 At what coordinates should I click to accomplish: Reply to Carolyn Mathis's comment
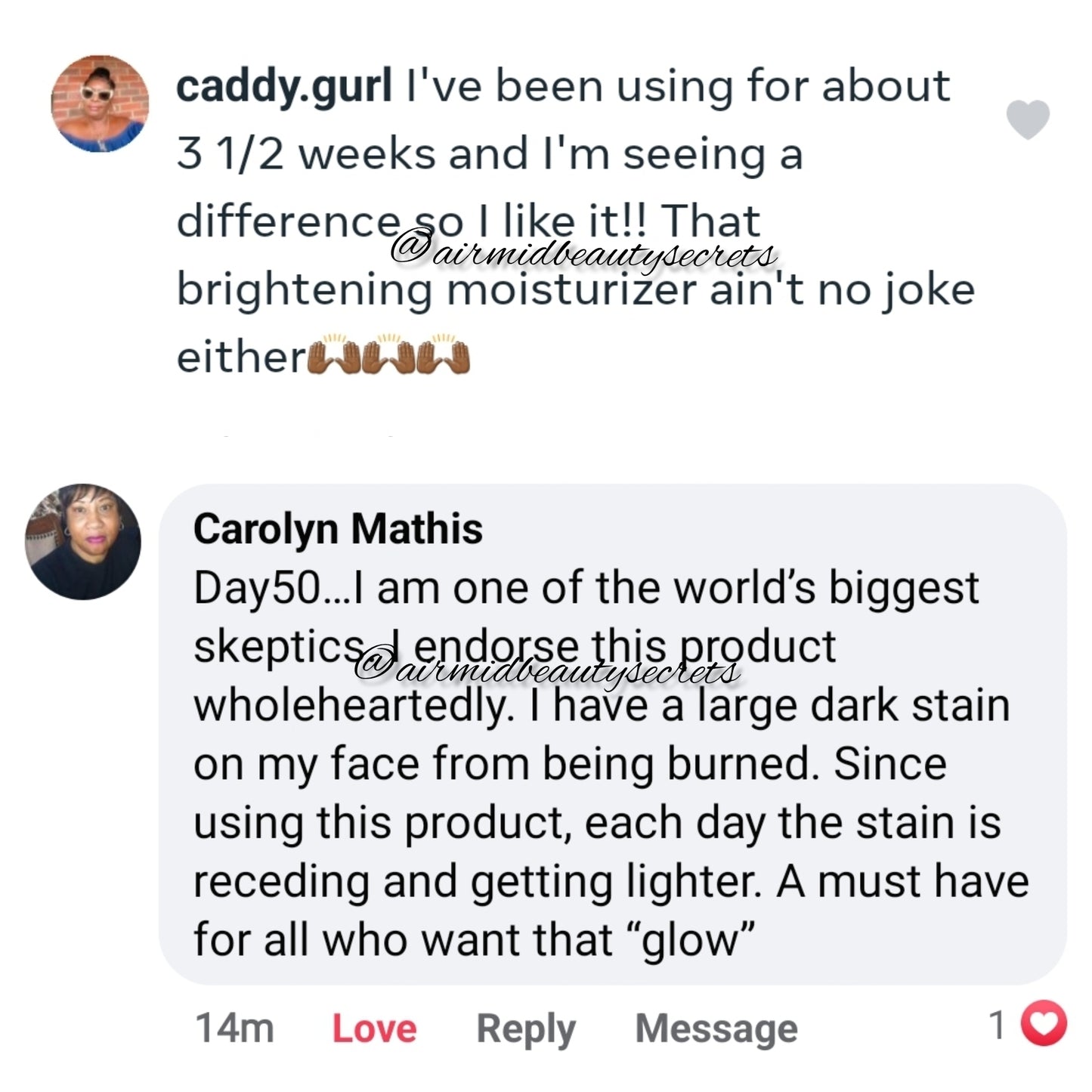[525, 1029]
